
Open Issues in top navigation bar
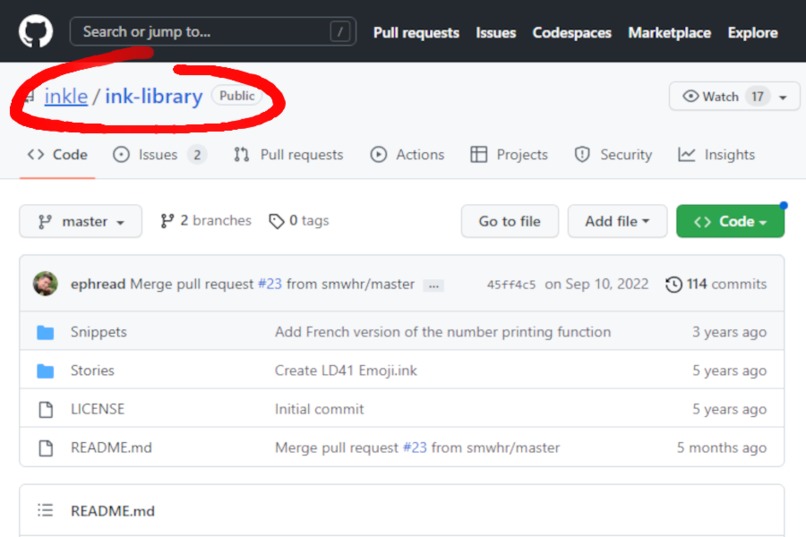(496, 32)
